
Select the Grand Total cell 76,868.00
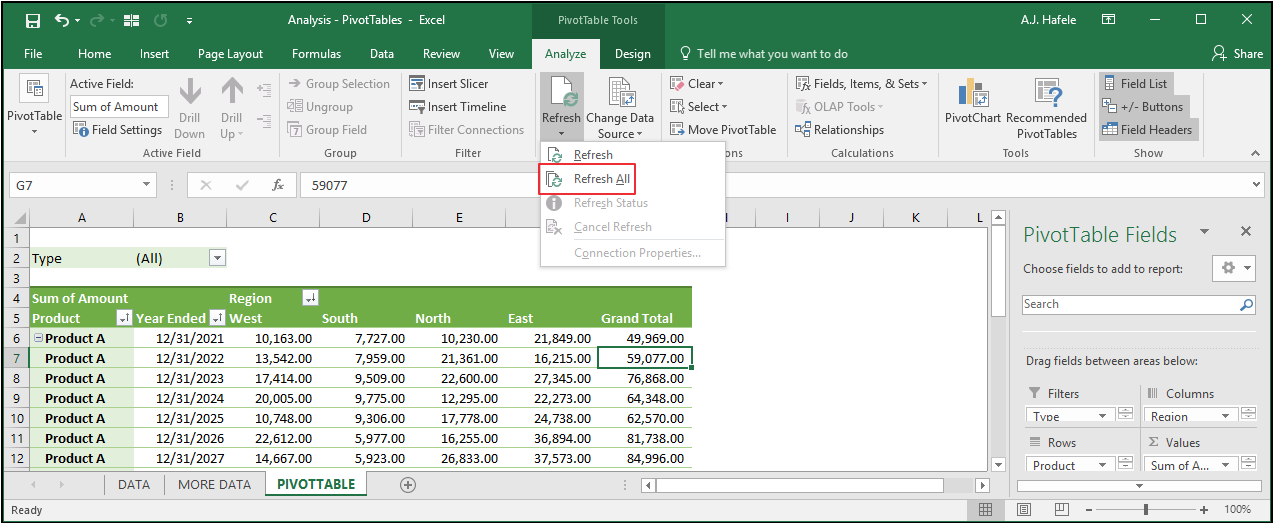point(645,378)
